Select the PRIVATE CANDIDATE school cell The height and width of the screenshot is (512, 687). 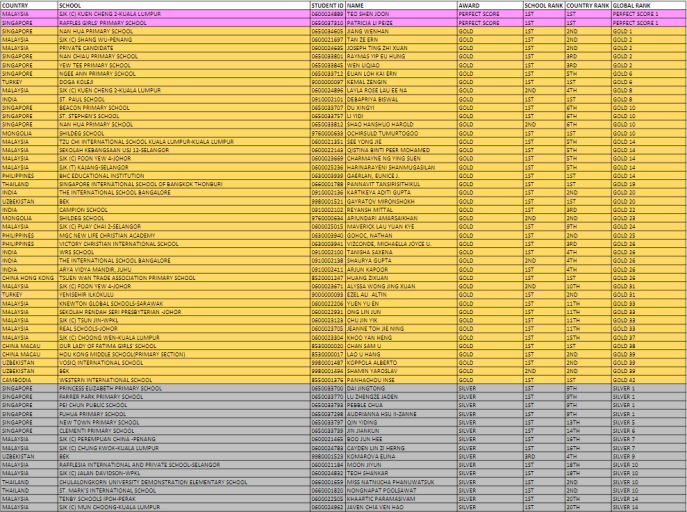coord(184,48)
